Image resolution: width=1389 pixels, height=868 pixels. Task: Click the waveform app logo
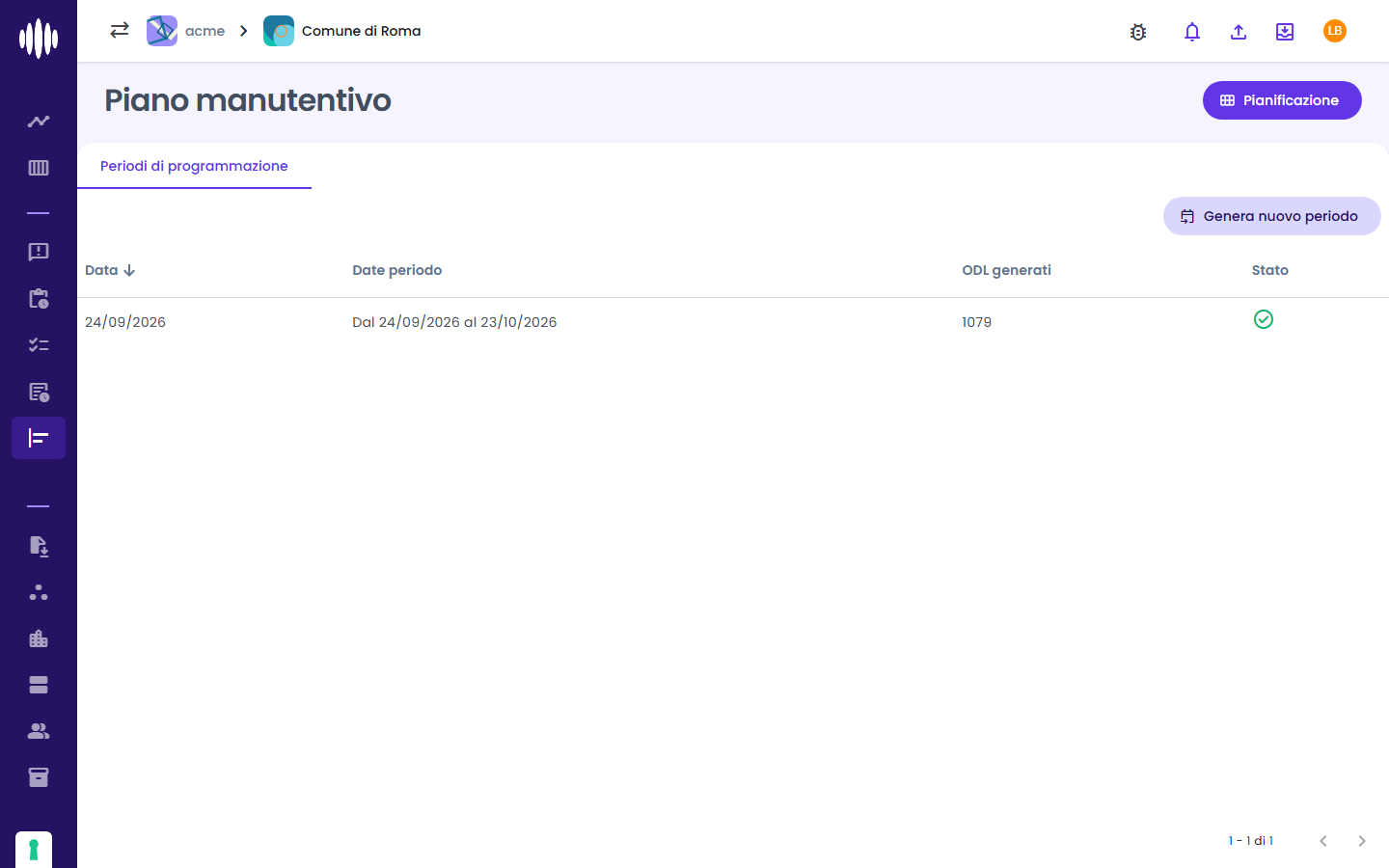[39, 39]
